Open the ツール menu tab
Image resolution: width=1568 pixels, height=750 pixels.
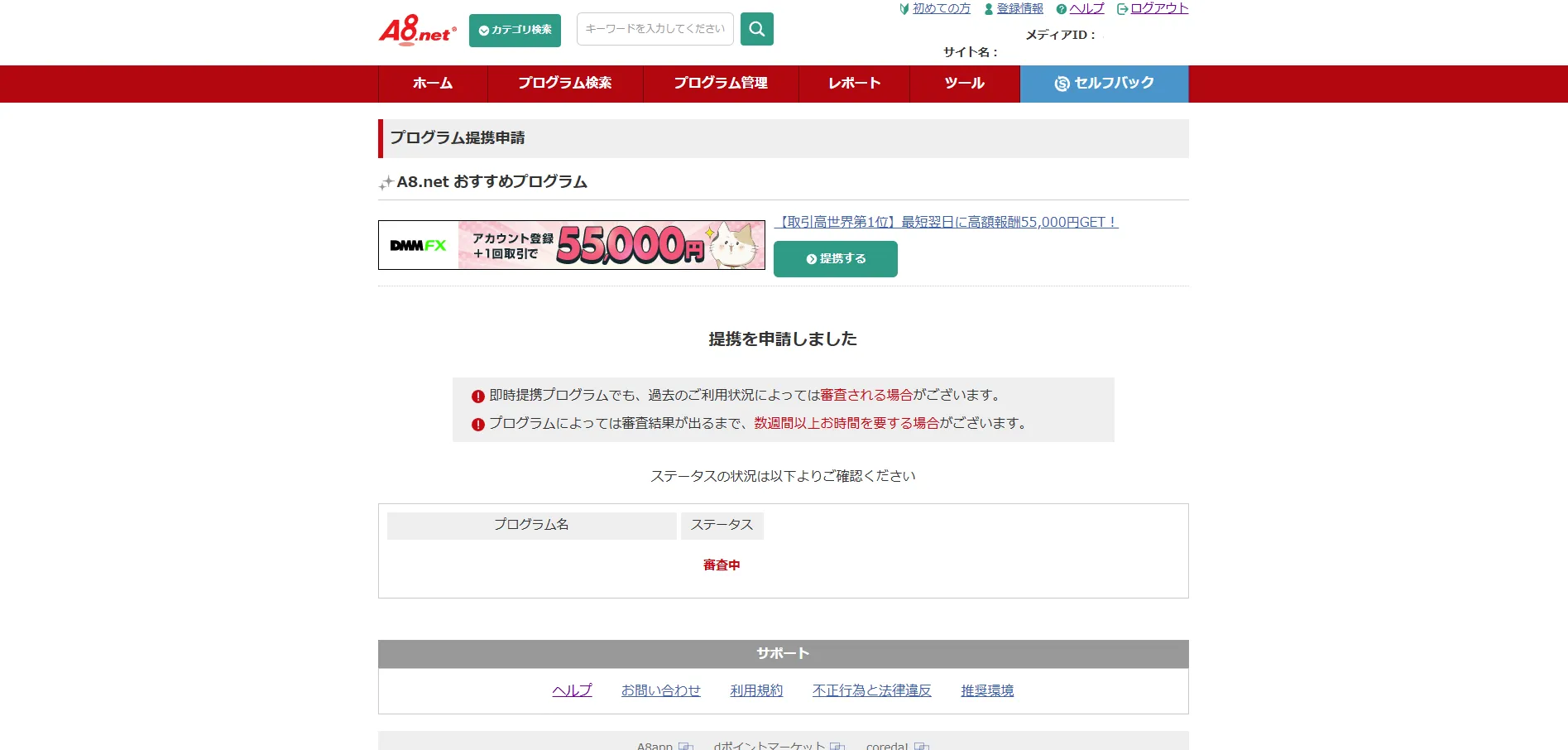965,84
